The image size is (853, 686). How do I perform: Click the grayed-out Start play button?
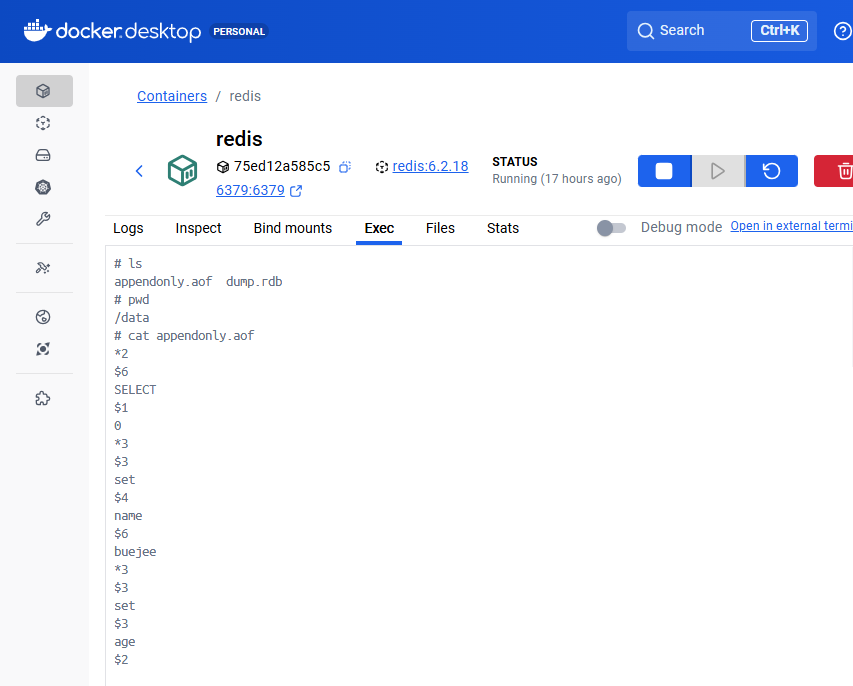tap(718, 171)
